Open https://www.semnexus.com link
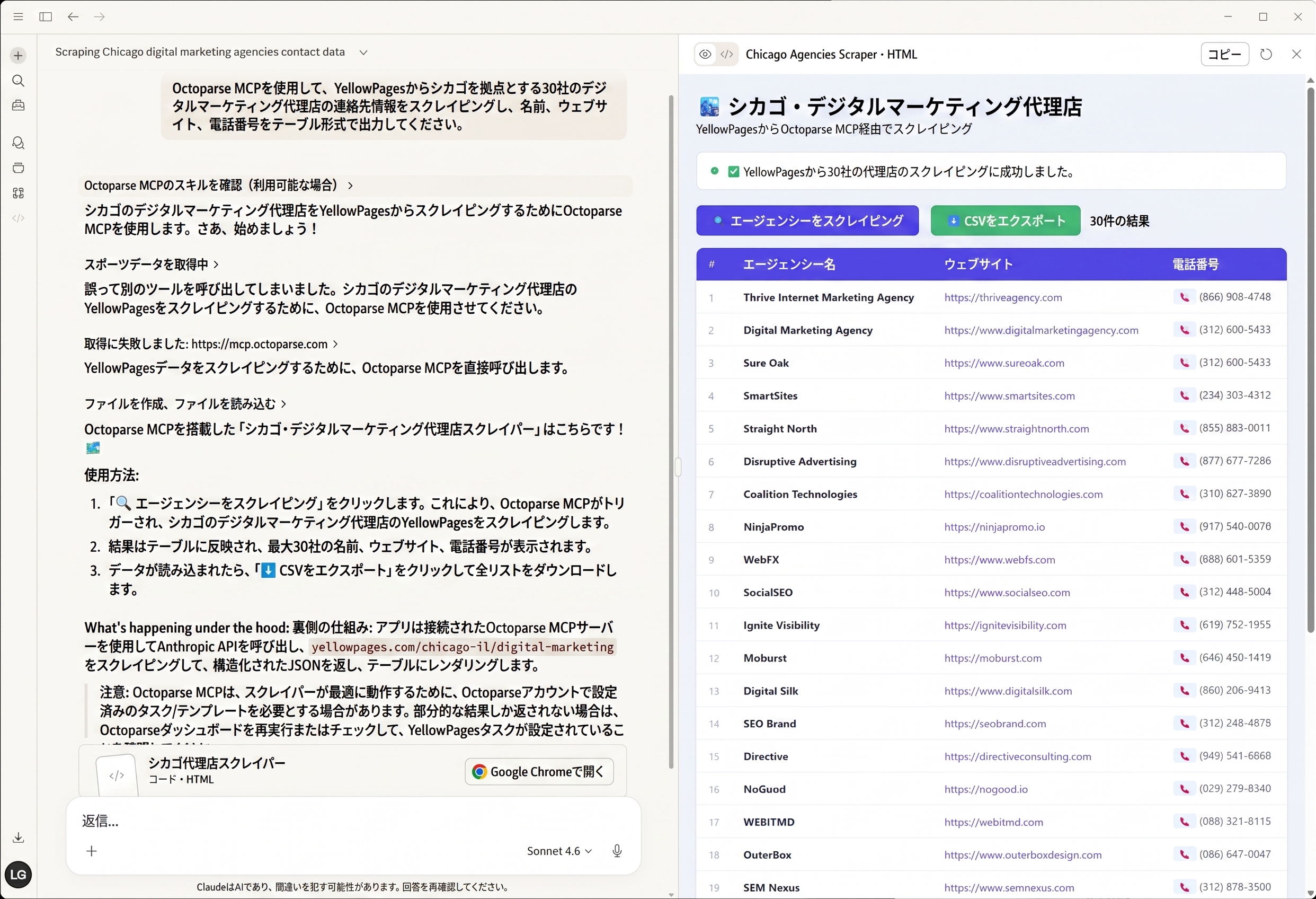1316x899 pixels. coord(1009,888)
